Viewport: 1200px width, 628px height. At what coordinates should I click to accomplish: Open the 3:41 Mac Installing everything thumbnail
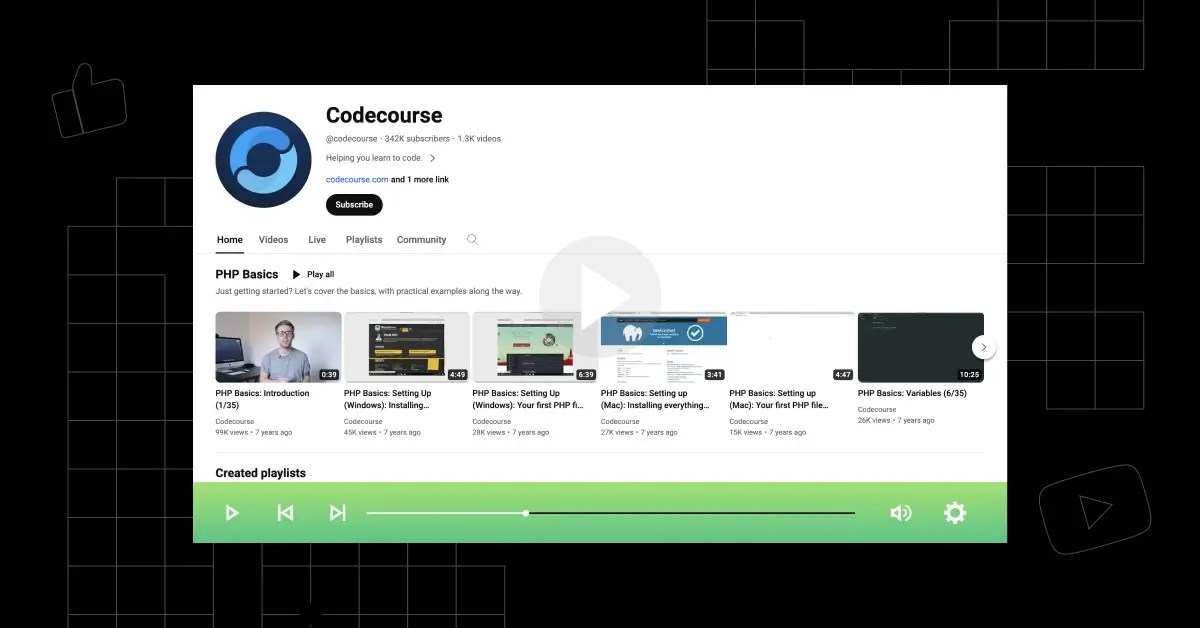tap(664, 347)
